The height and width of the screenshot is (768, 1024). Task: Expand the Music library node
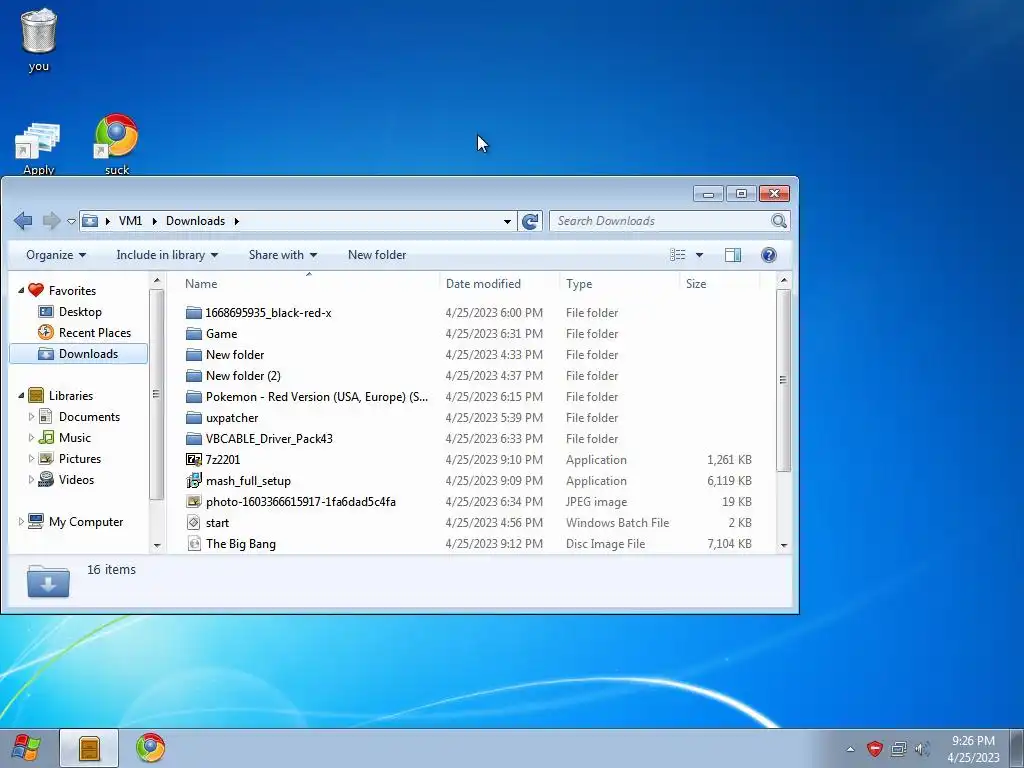(x=31, y=437)
